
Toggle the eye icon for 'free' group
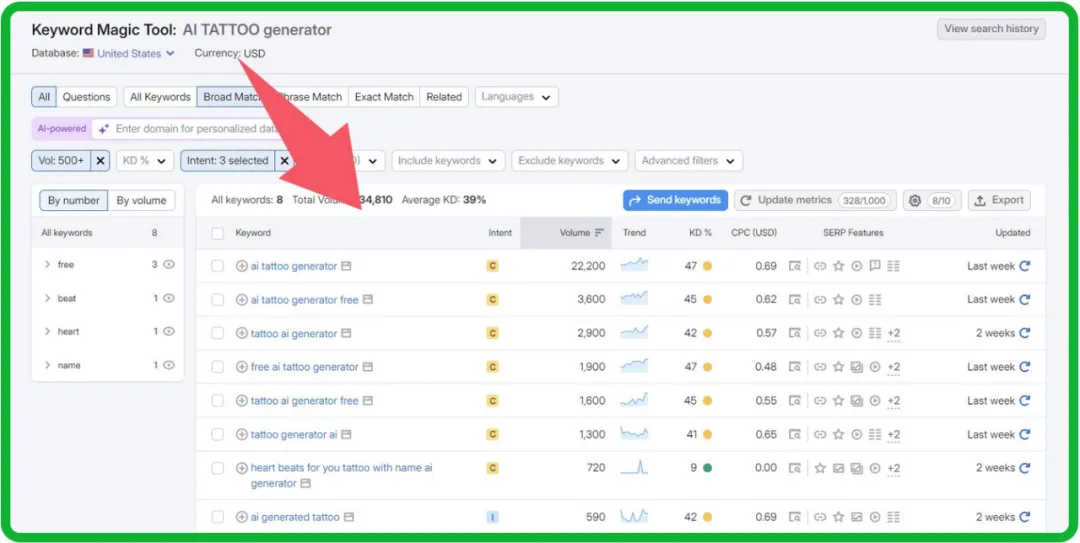pos(169,265)
